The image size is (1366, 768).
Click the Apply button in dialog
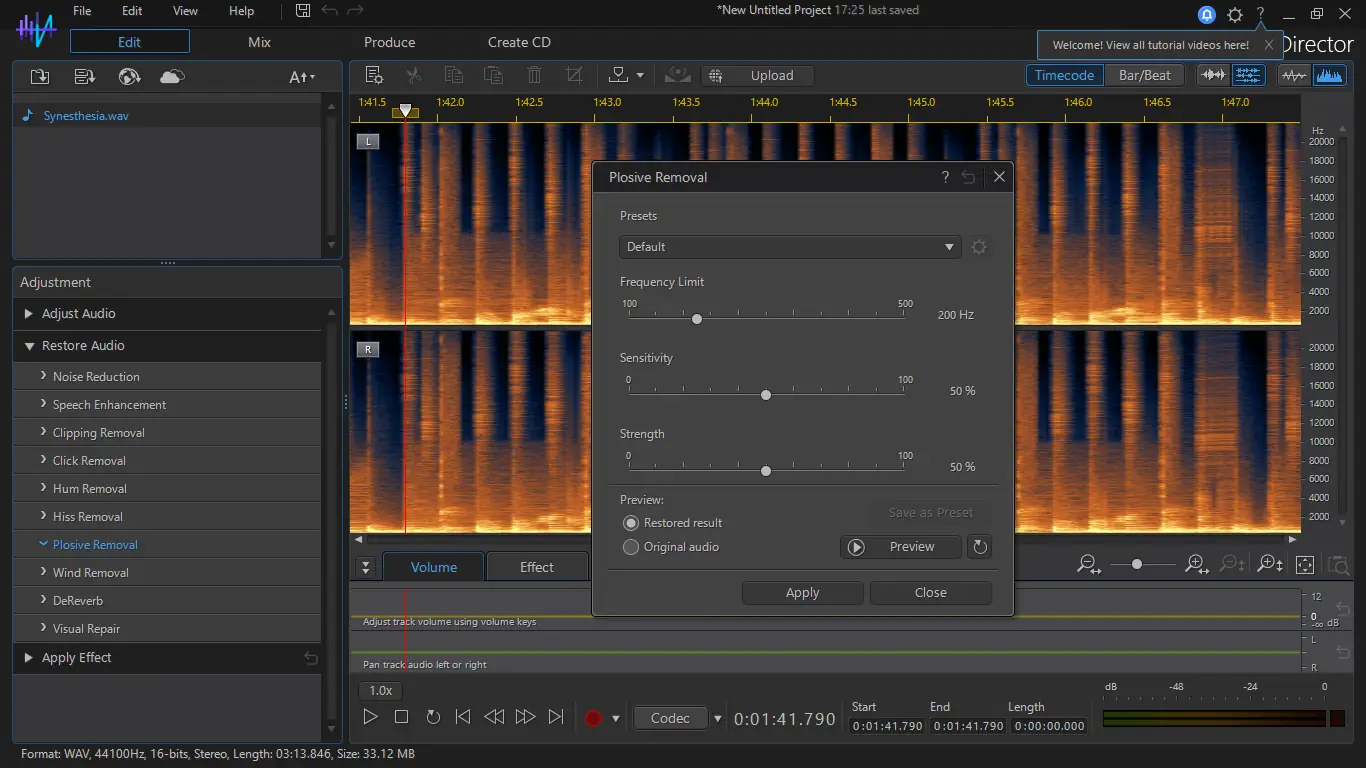(802, 593)
